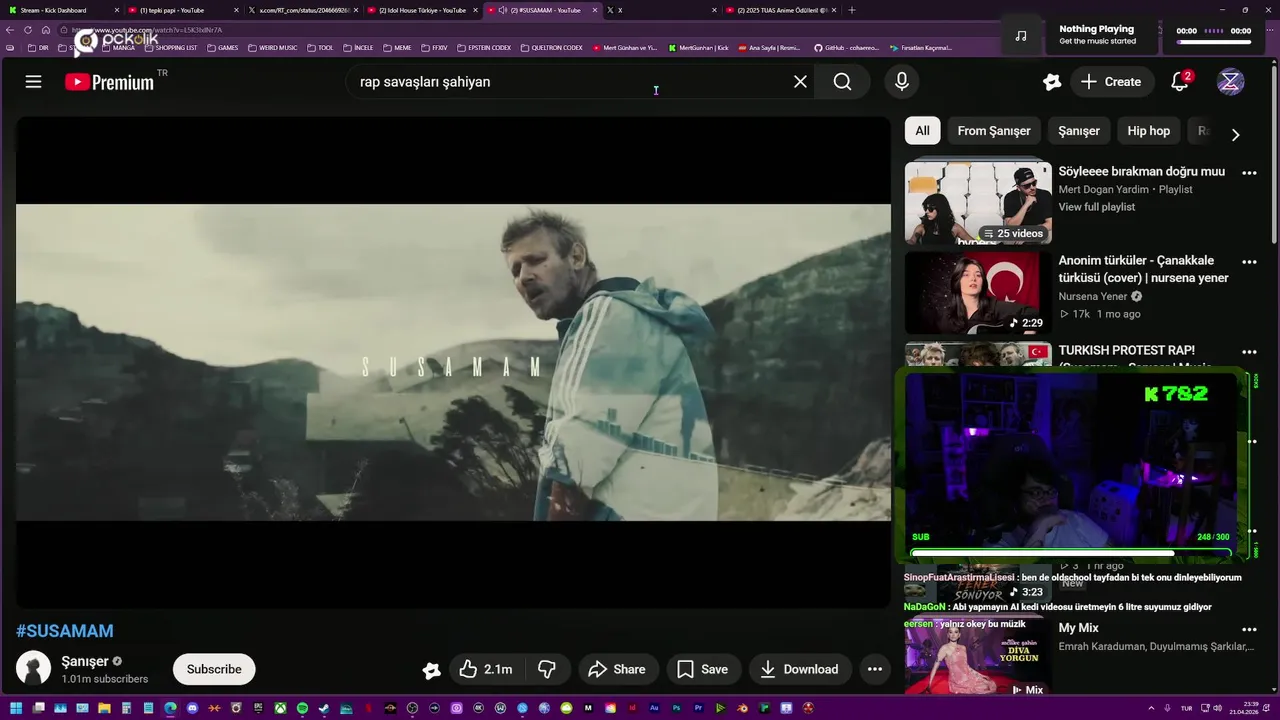Run the search with the magnifier button

click(x=842, y=82)
